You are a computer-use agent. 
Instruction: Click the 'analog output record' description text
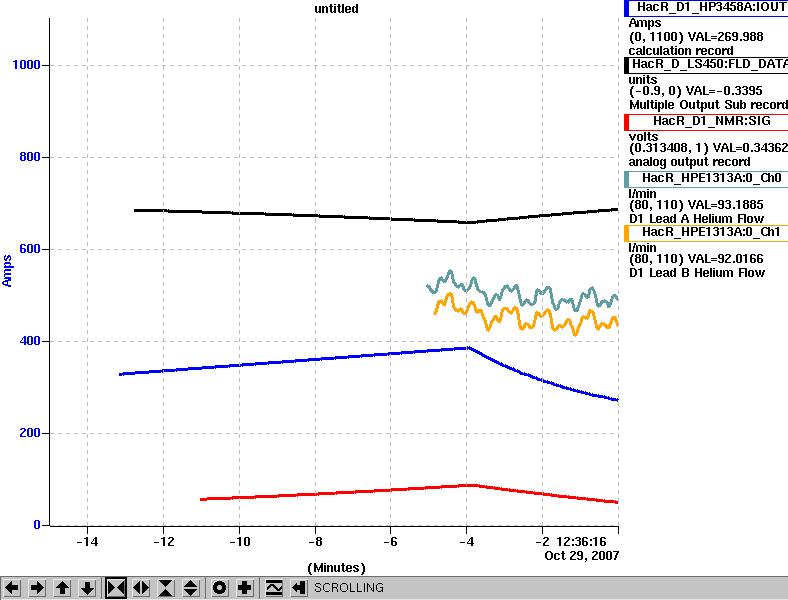690,162
